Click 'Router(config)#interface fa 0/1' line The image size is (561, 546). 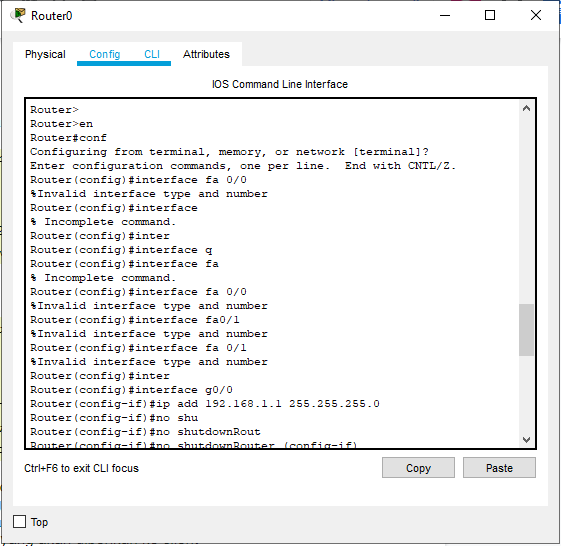point(138,348)
